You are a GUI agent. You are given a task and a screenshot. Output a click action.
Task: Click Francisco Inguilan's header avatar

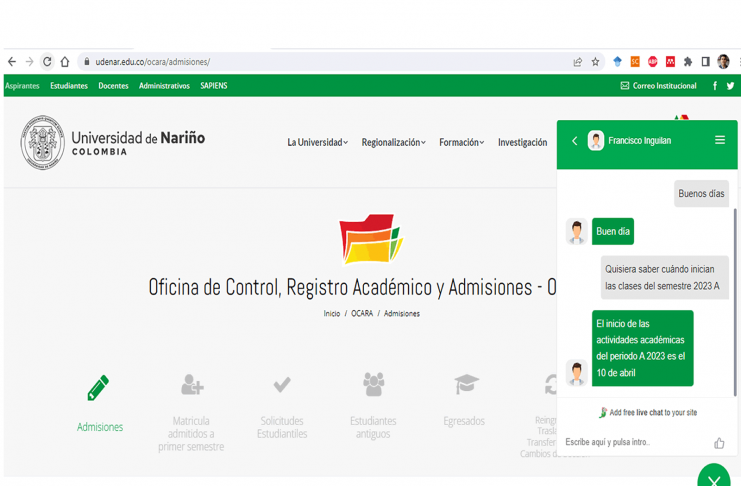596,141
